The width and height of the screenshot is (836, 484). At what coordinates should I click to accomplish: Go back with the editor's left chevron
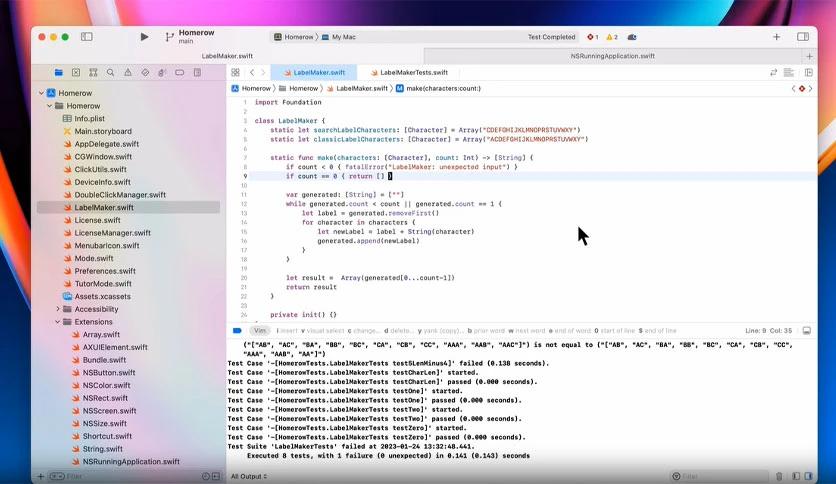click(x=252, y=73)
